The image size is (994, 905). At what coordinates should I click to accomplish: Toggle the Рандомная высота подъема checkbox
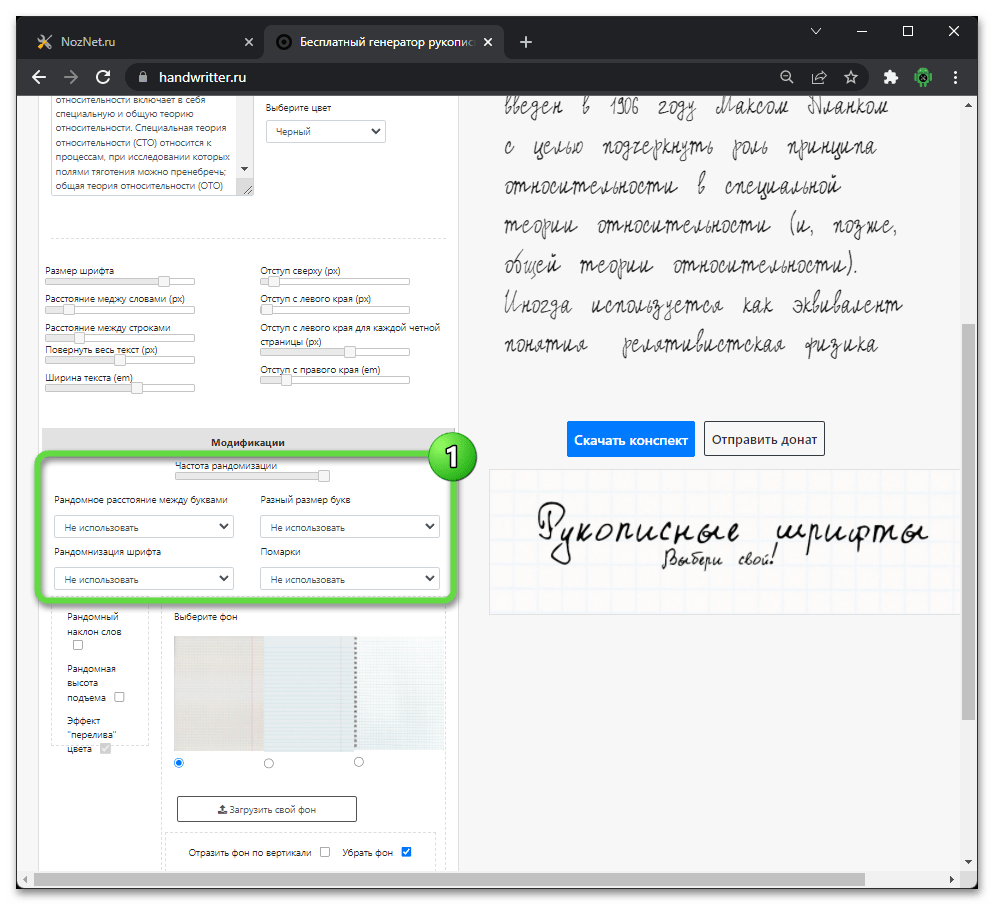click(x=120, y=697)
